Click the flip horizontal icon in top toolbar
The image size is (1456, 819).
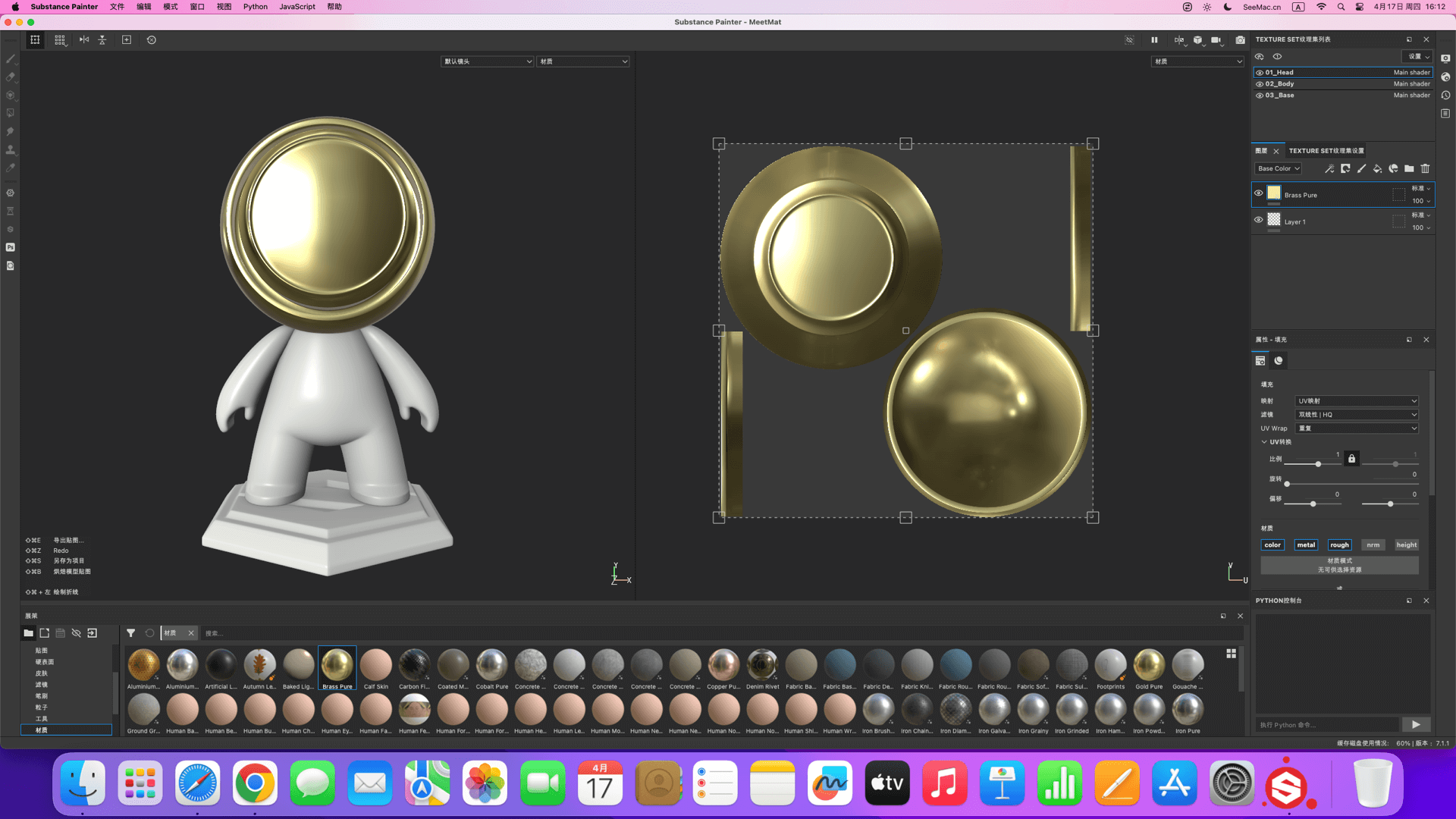(84, 39)
